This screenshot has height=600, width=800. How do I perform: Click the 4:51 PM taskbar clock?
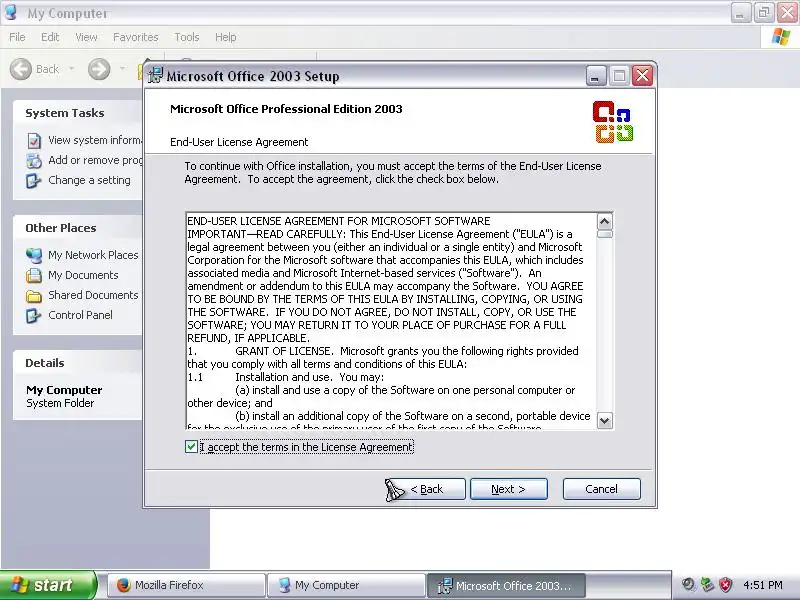click(x=763, y=585)
